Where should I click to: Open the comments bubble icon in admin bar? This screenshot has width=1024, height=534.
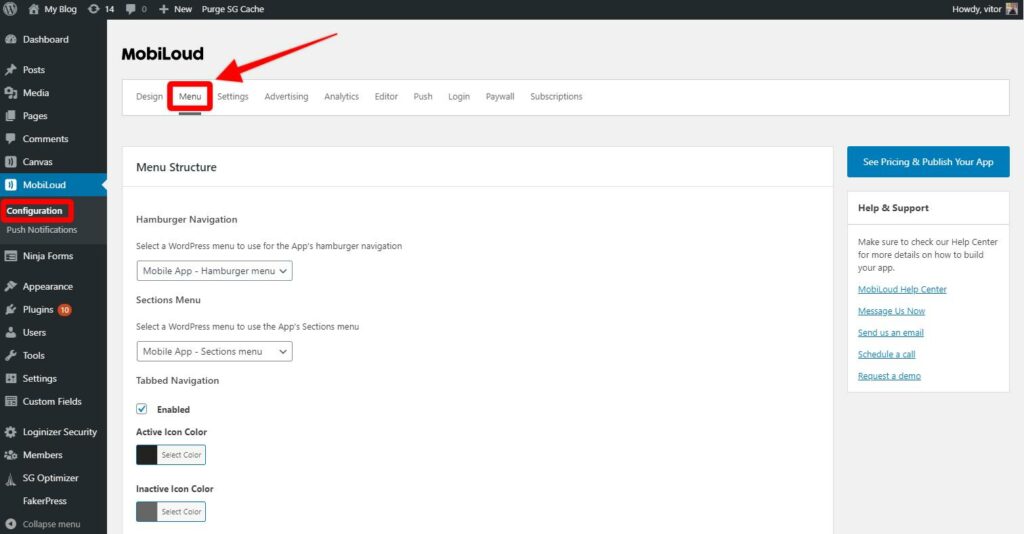coord(131,9)
